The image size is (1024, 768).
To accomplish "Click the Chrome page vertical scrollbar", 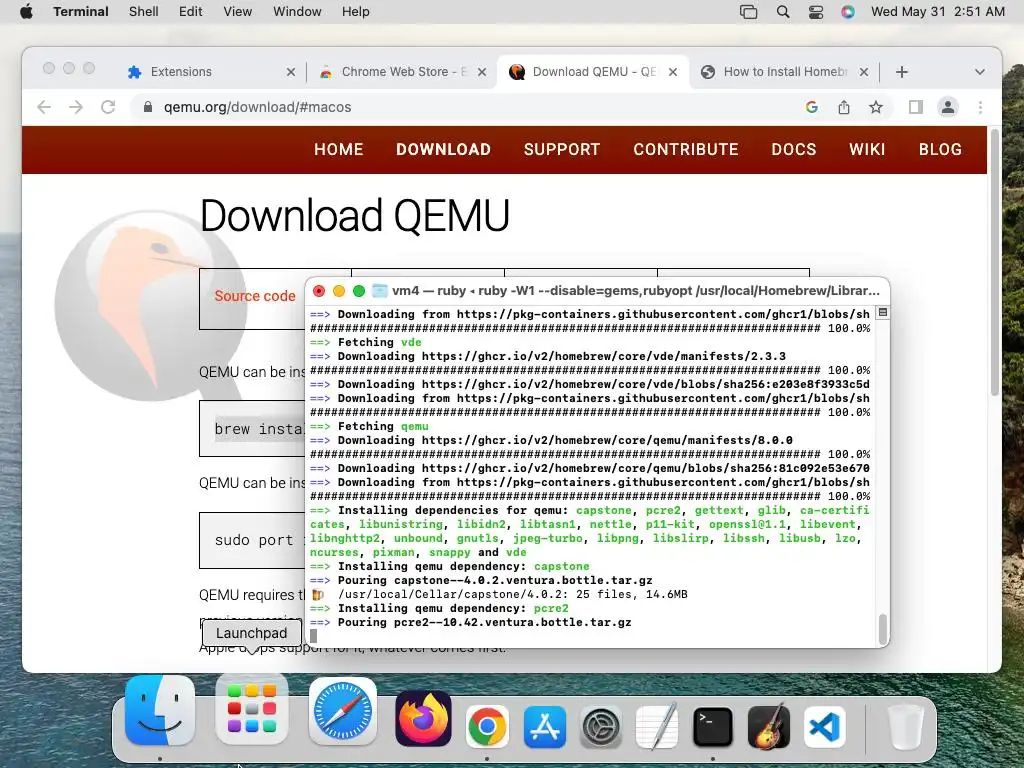I will 995,263.
